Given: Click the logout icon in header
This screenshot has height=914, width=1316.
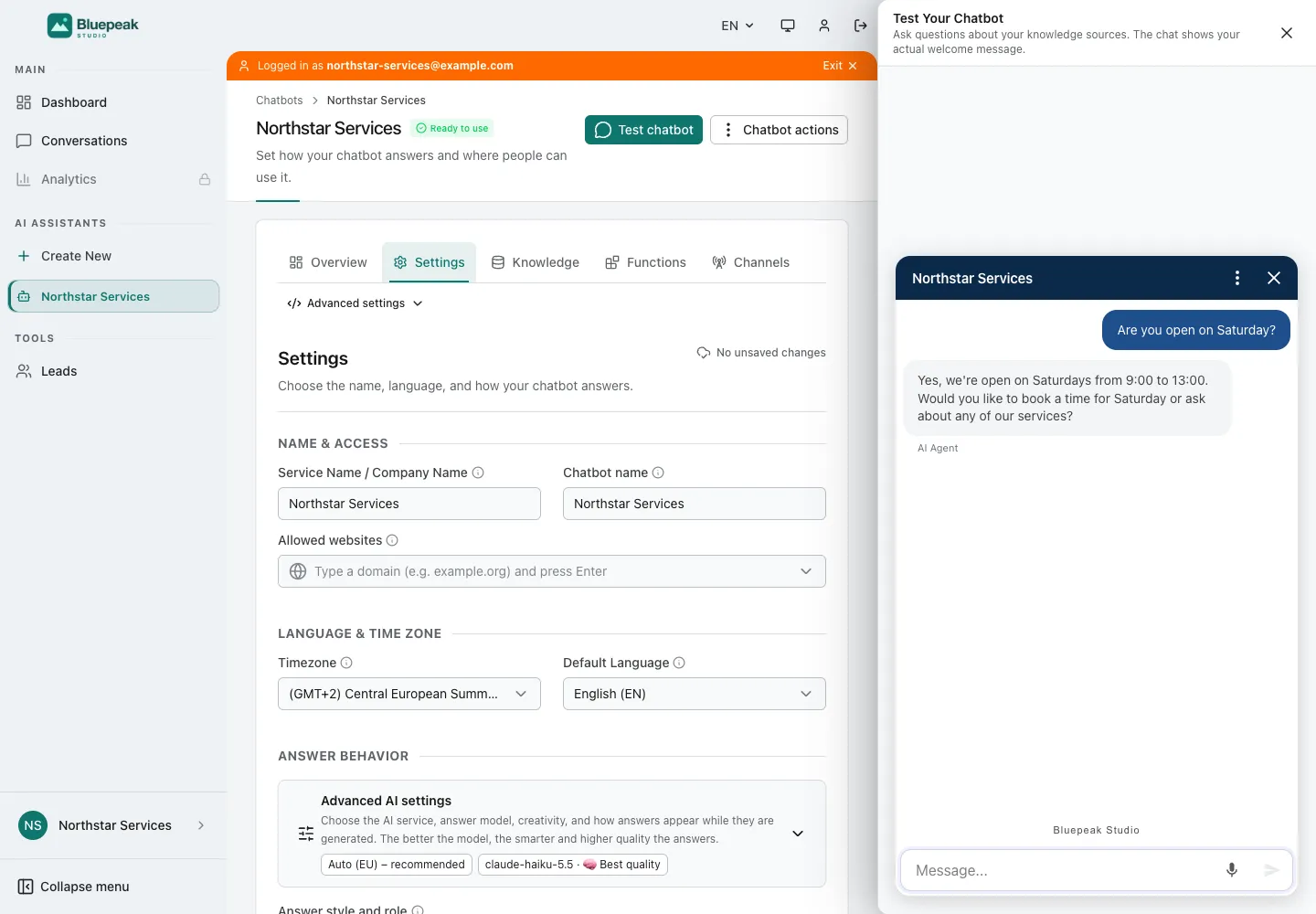Looking at the screenshot, I should pyautogui.click(x=860, y=26).
